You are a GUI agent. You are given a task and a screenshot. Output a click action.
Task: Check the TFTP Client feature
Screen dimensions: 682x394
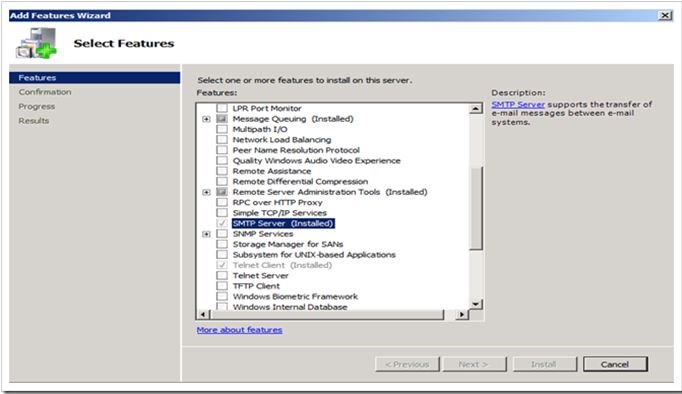[x=222, y=286]
